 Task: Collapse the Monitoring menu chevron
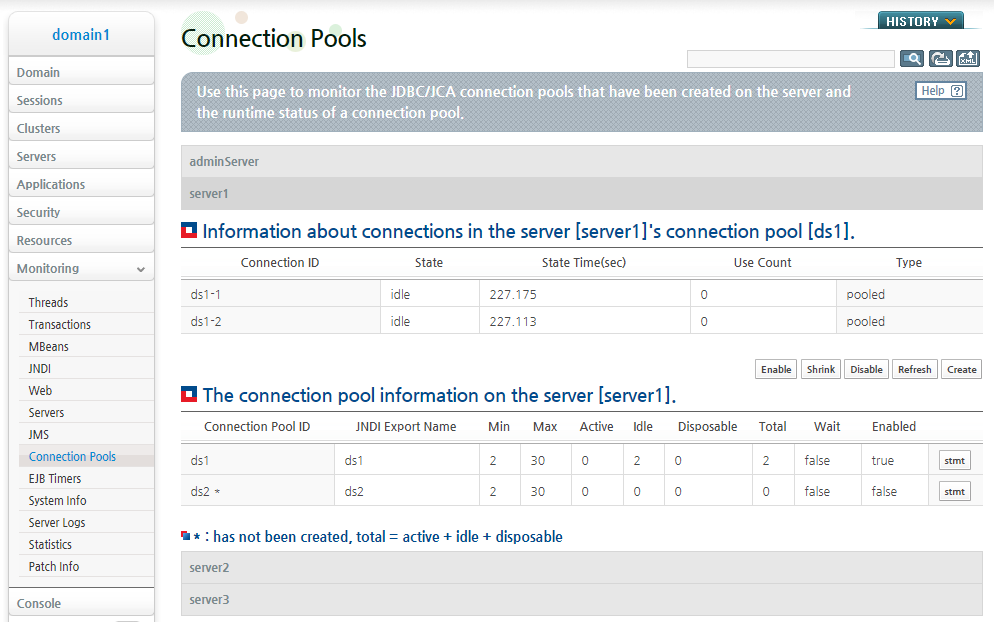(141, 269)
